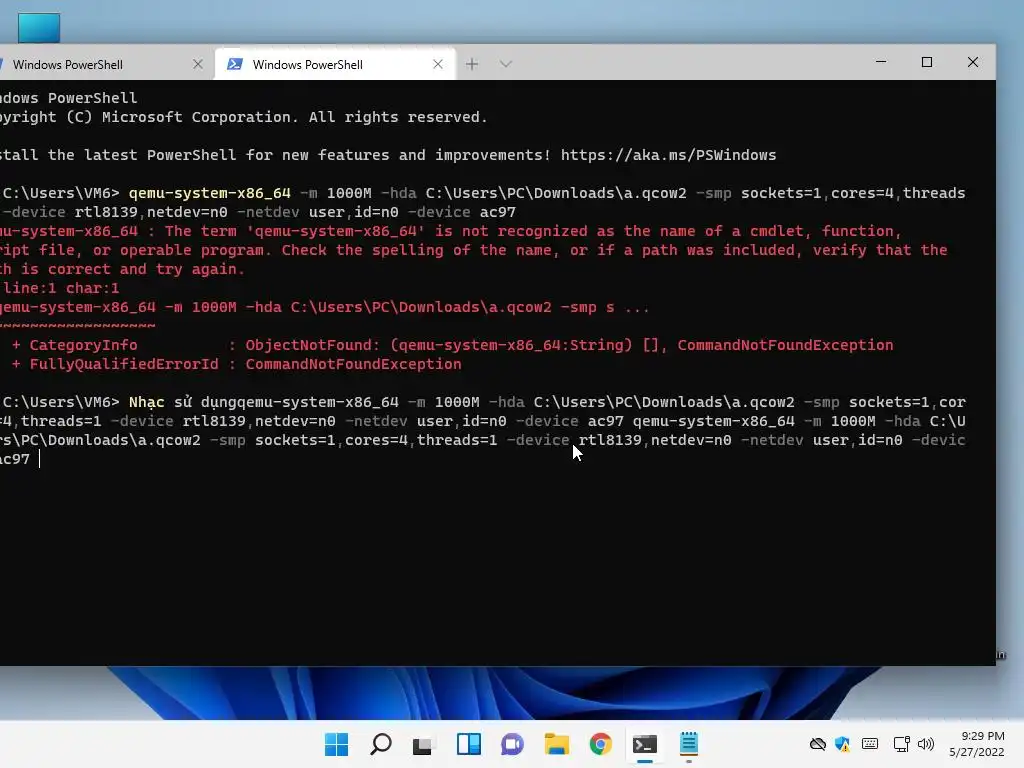Click the 'CategoryInfo' error line label
The height and width of the screenshot is (768, 1024).
coord(83,345)
